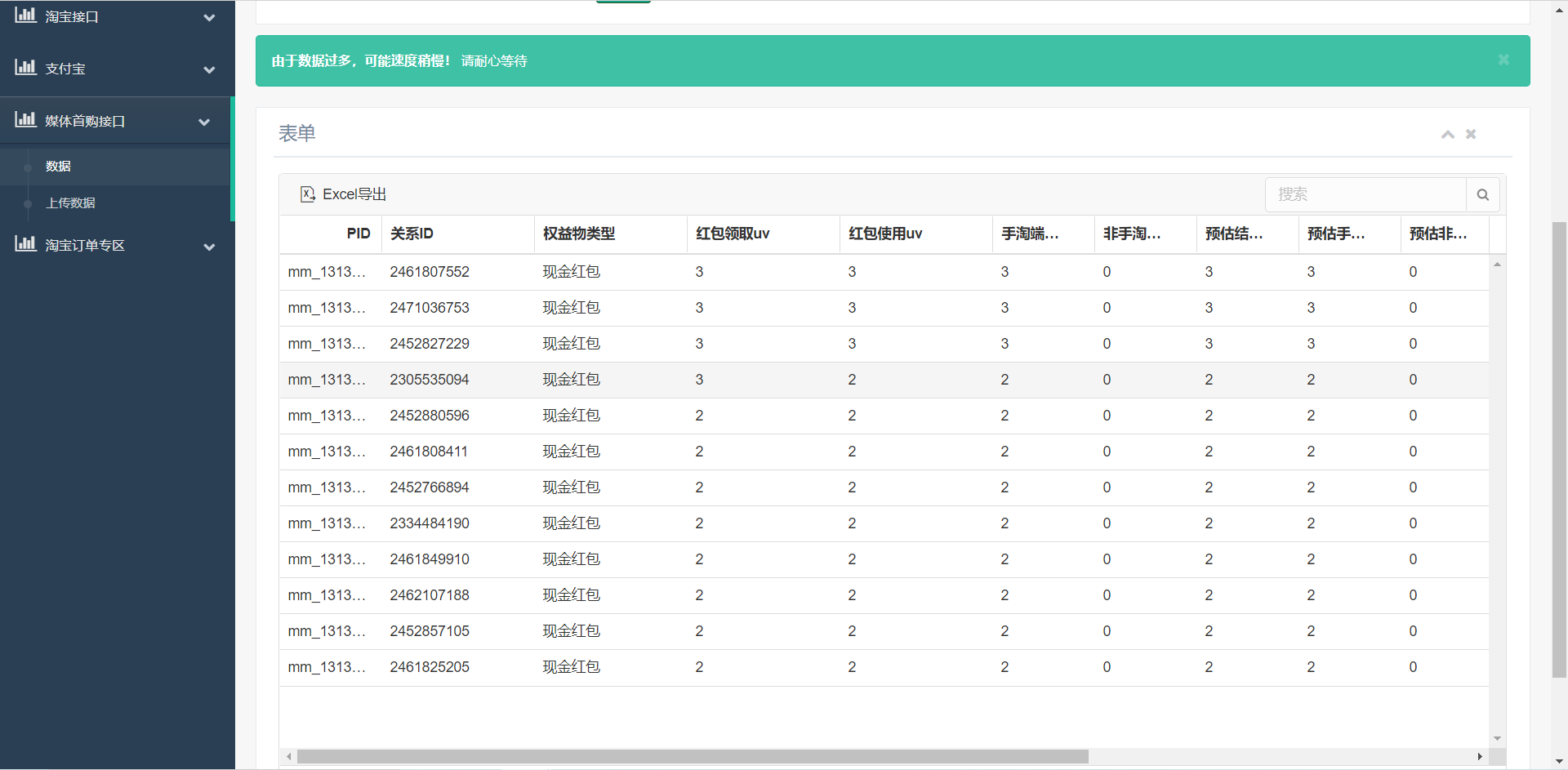1568x770 pixels.
Task: Click the 媒体首购接口 bar chart icon
Action: pyautogui.click(x=25, y=119)
